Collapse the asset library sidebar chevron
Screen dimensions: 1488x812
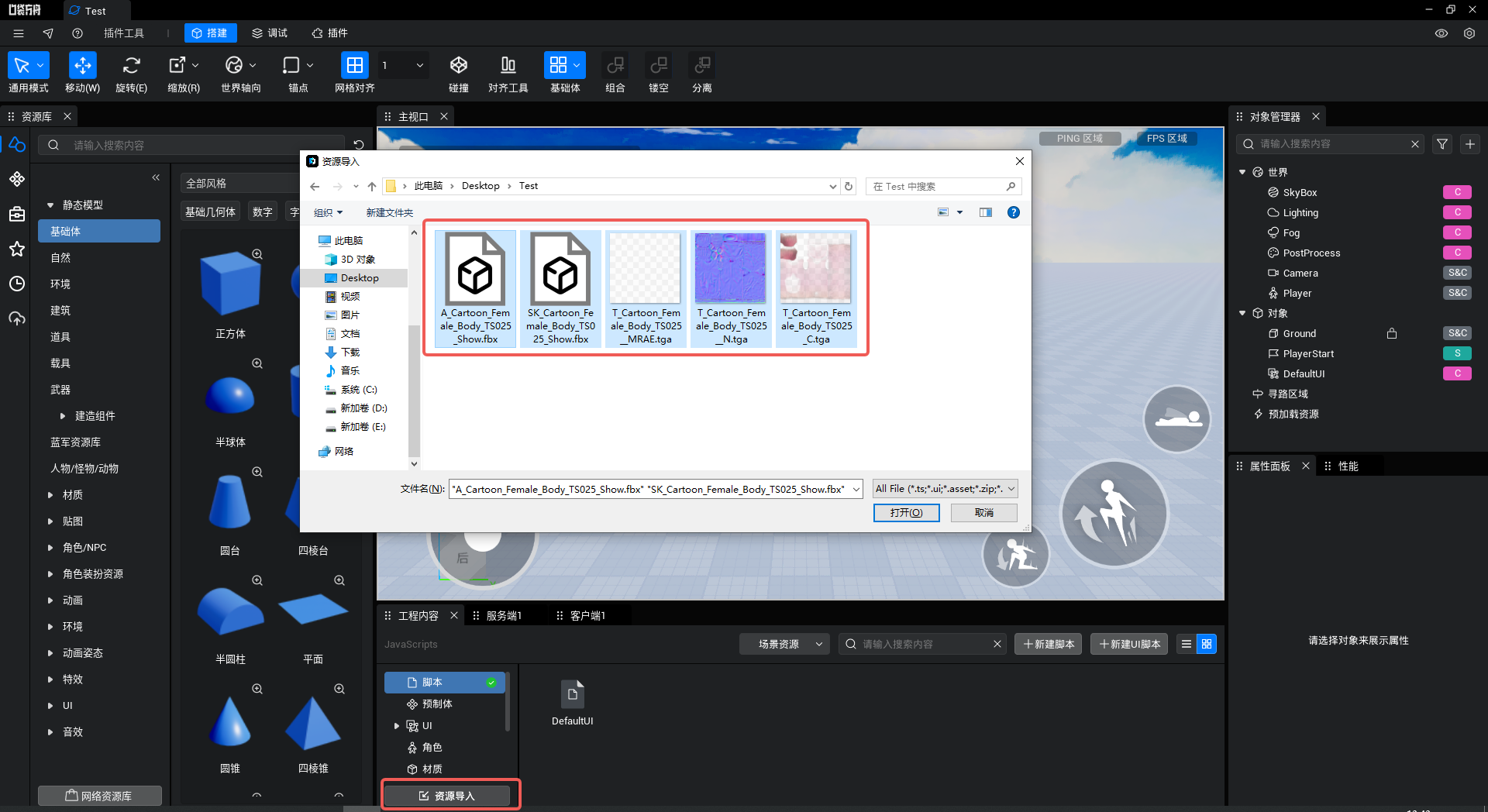point(156,177)
